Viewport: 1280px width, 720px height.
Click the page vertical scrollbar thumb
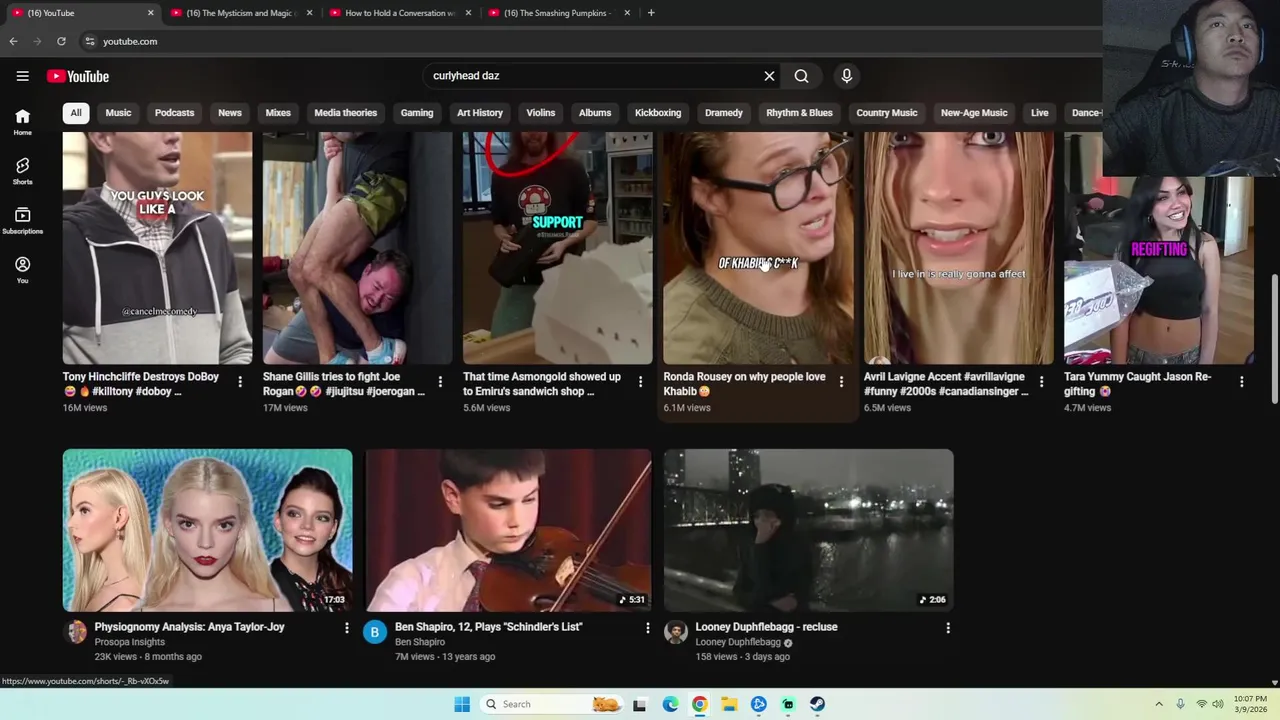pyautogui.click(x=1274, y=337)
